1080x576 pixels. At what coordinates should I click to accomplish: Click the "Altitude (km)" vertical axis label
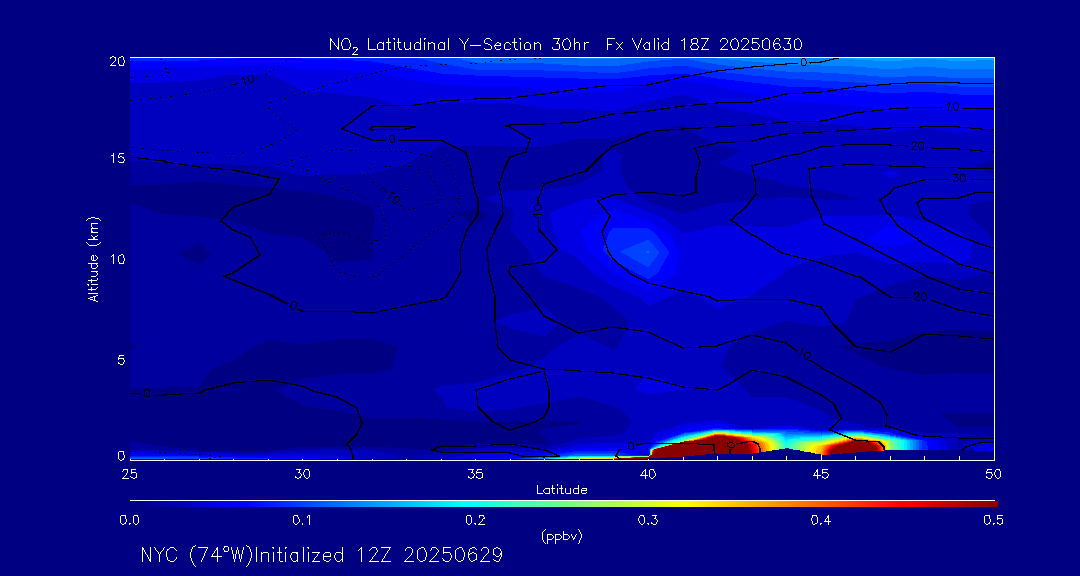click(94, 258)
